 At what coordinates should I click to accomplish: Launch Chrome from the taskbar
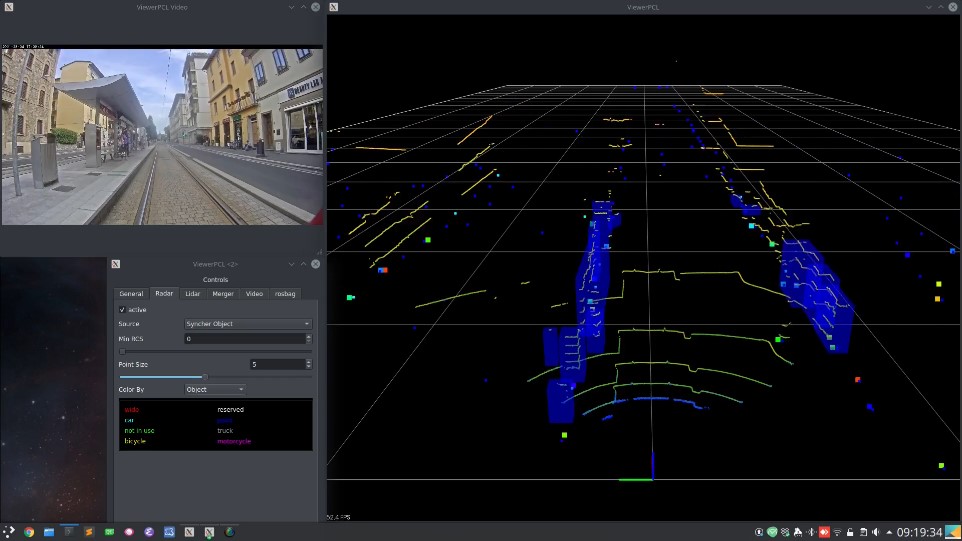(x=29, y=532)
